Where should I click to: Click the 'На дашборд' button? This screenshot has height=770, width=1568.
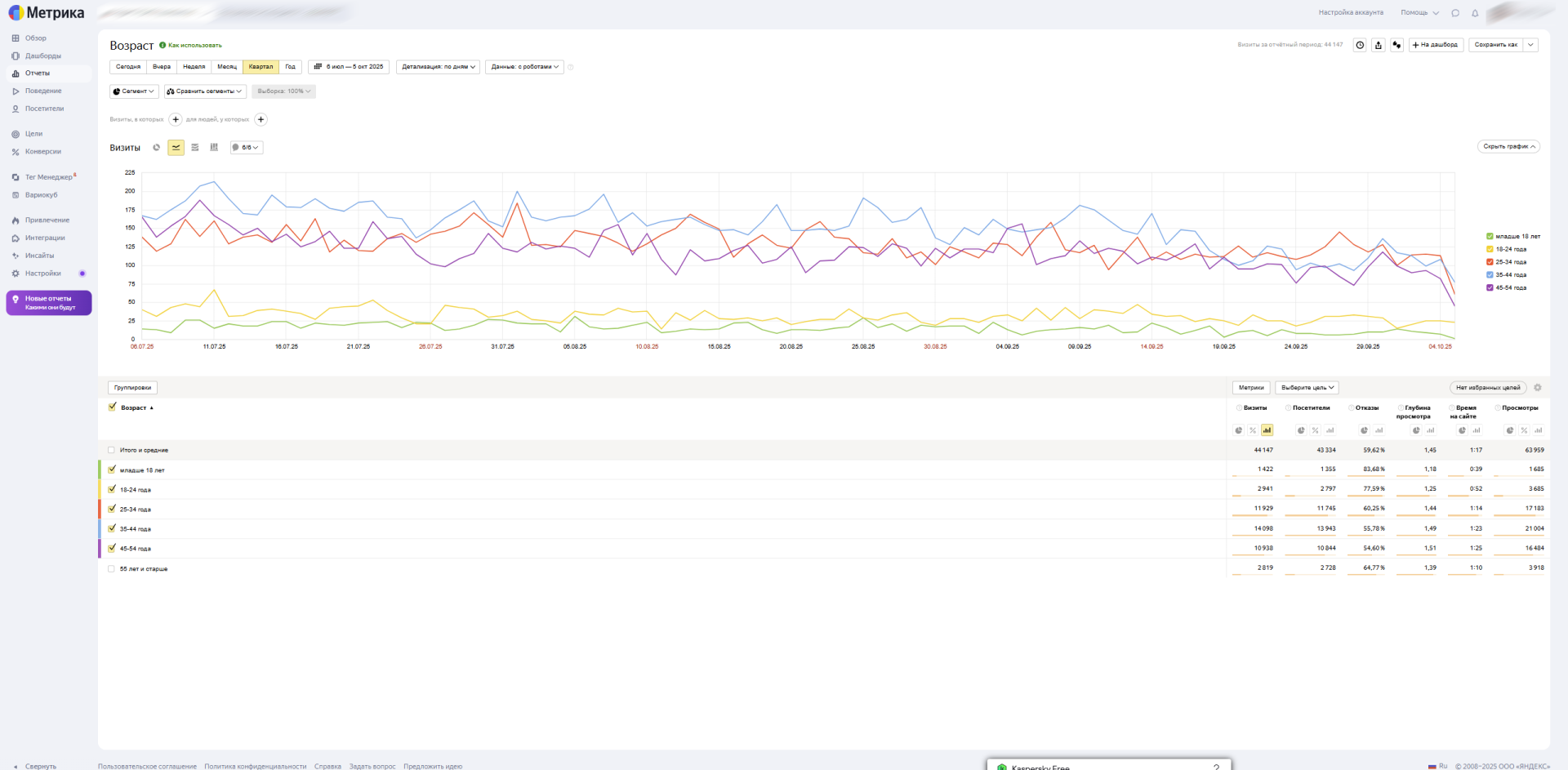pos(1435,45)
